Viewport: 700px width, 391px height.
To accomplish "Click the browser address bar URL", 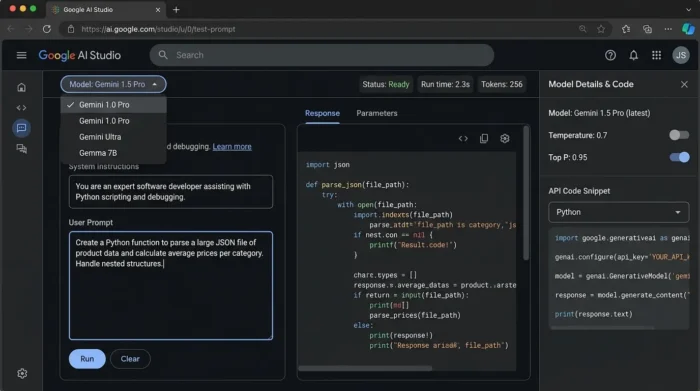I will click(158, 29).
